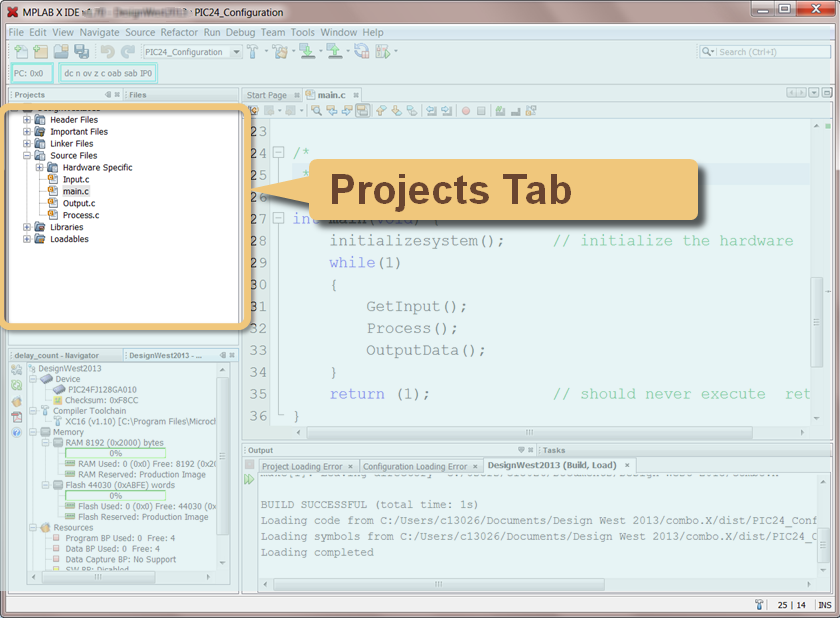Open the PIC24_Configuration dropdown

tap(235, 51)
